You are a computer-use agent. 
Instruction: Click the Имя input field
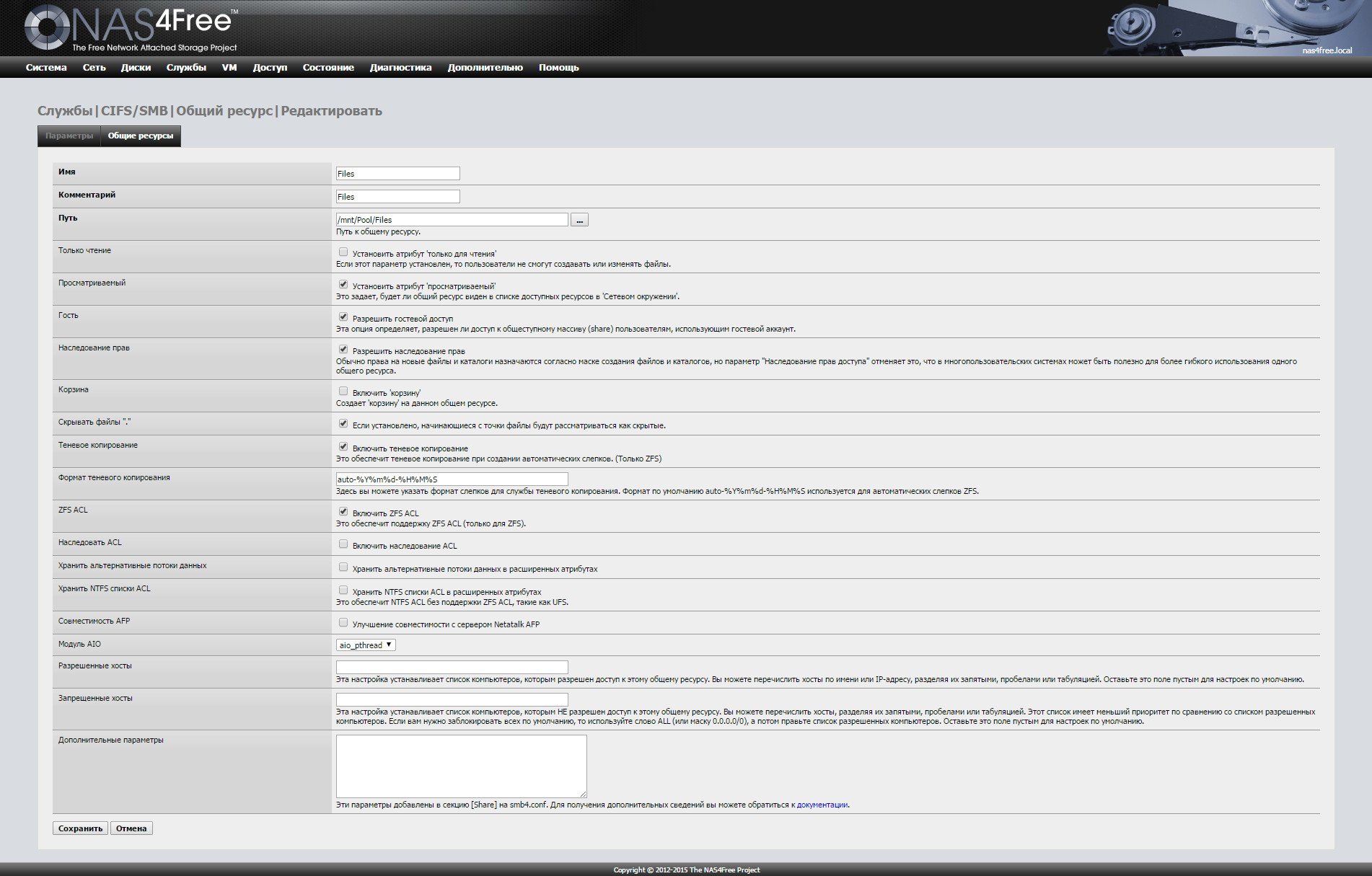[398, 174]
